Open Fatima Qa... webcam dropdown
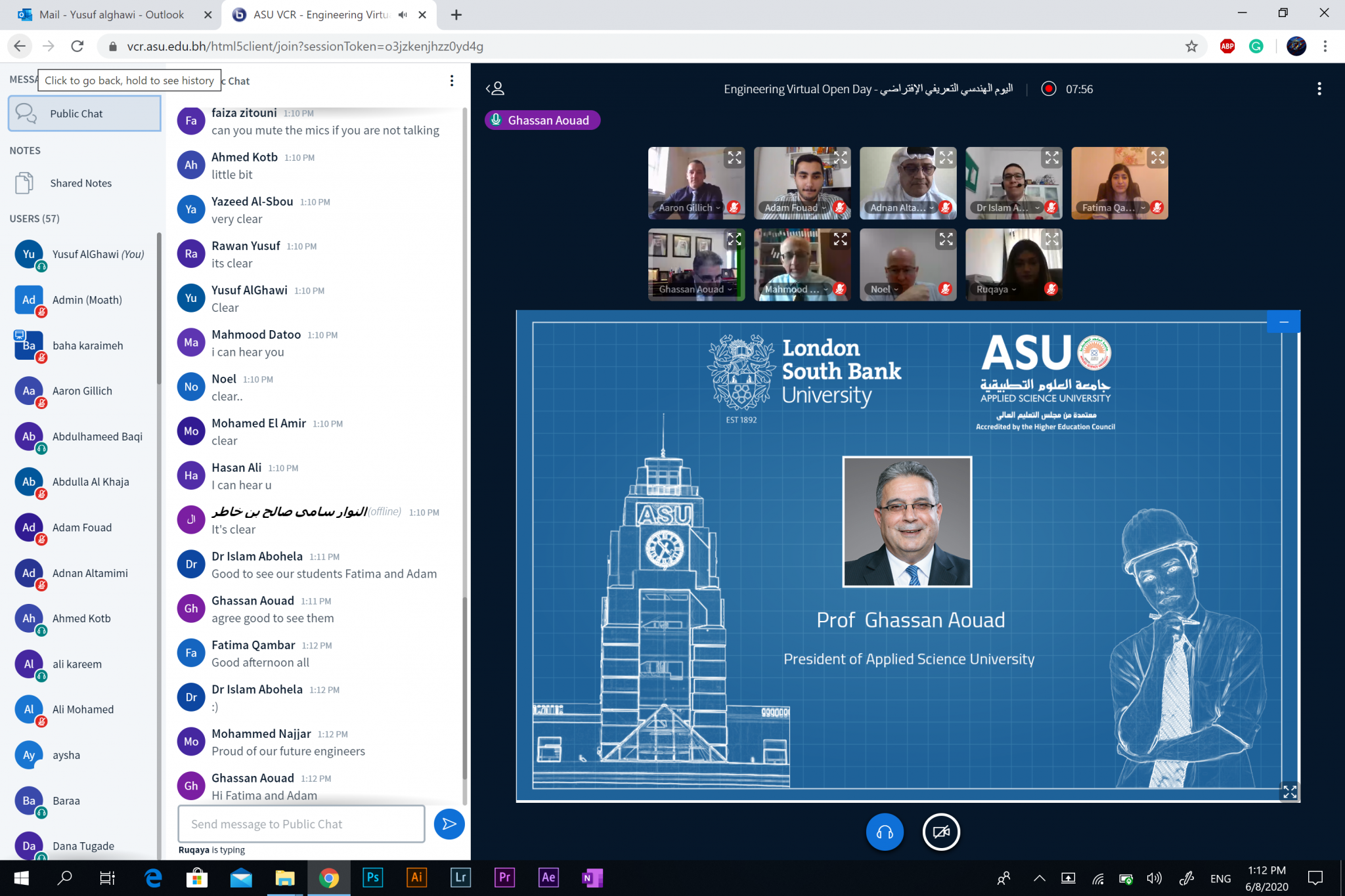This screenshot has width=1345, height=896. (x=1114, y=207)
